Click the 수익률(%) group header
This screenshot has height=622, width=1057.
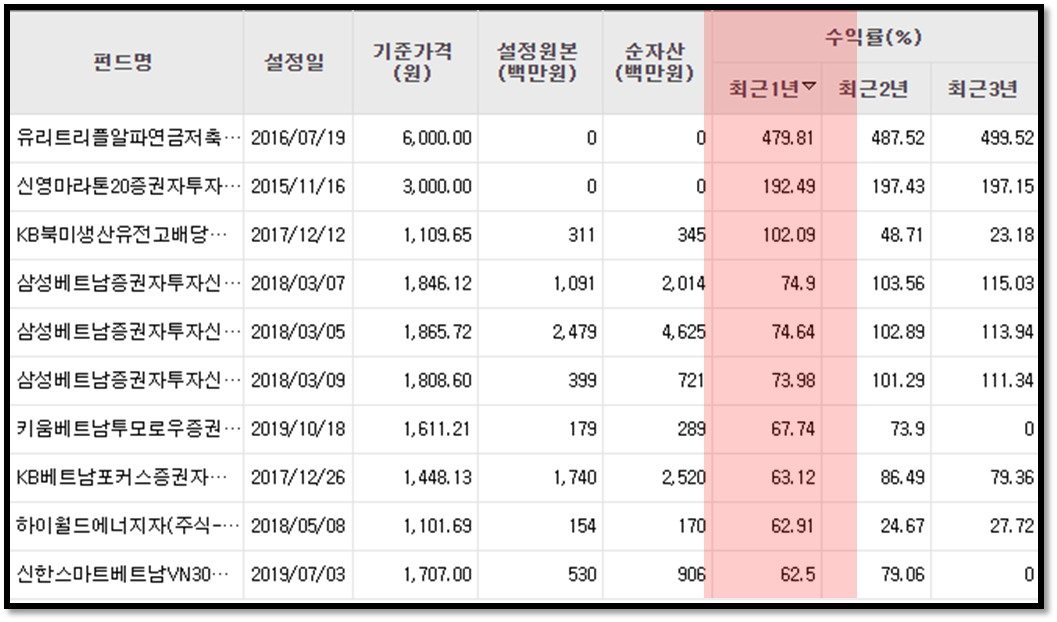[873, 37]
